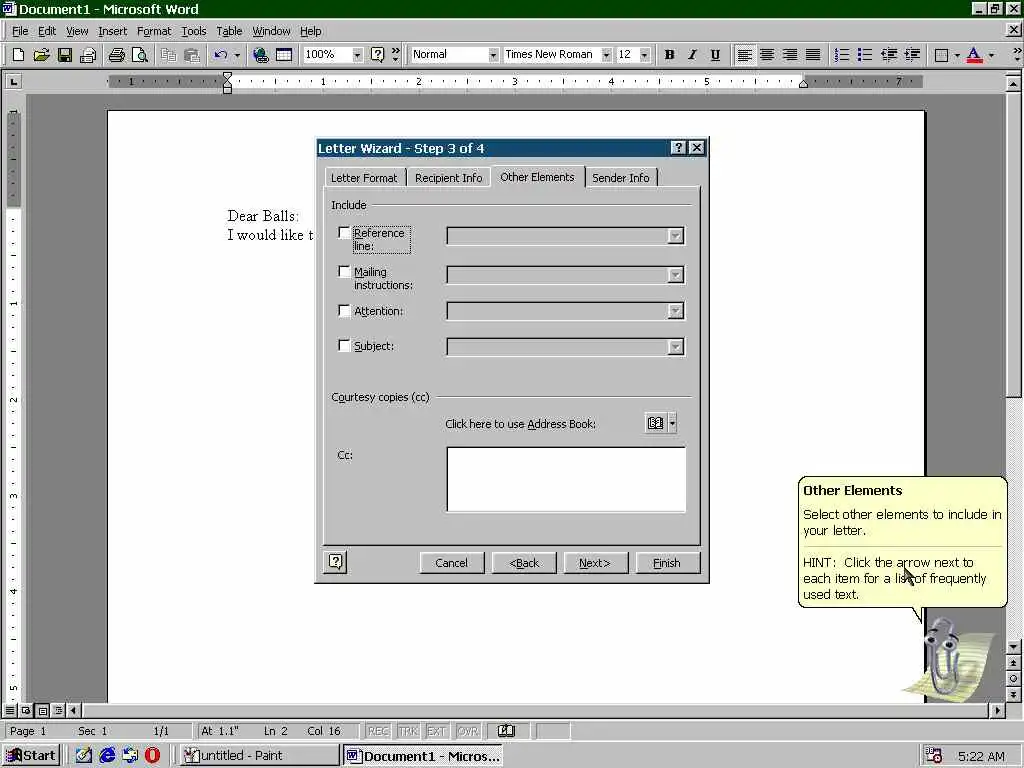Decrease the paragraph indent
Screen dimensions: 1024x768
click(888, 55)
